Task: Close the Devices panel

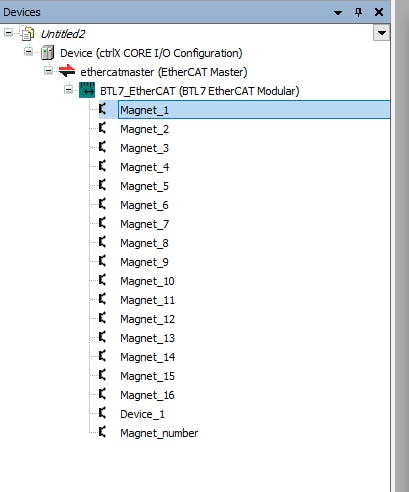Action: coord(379,12)
